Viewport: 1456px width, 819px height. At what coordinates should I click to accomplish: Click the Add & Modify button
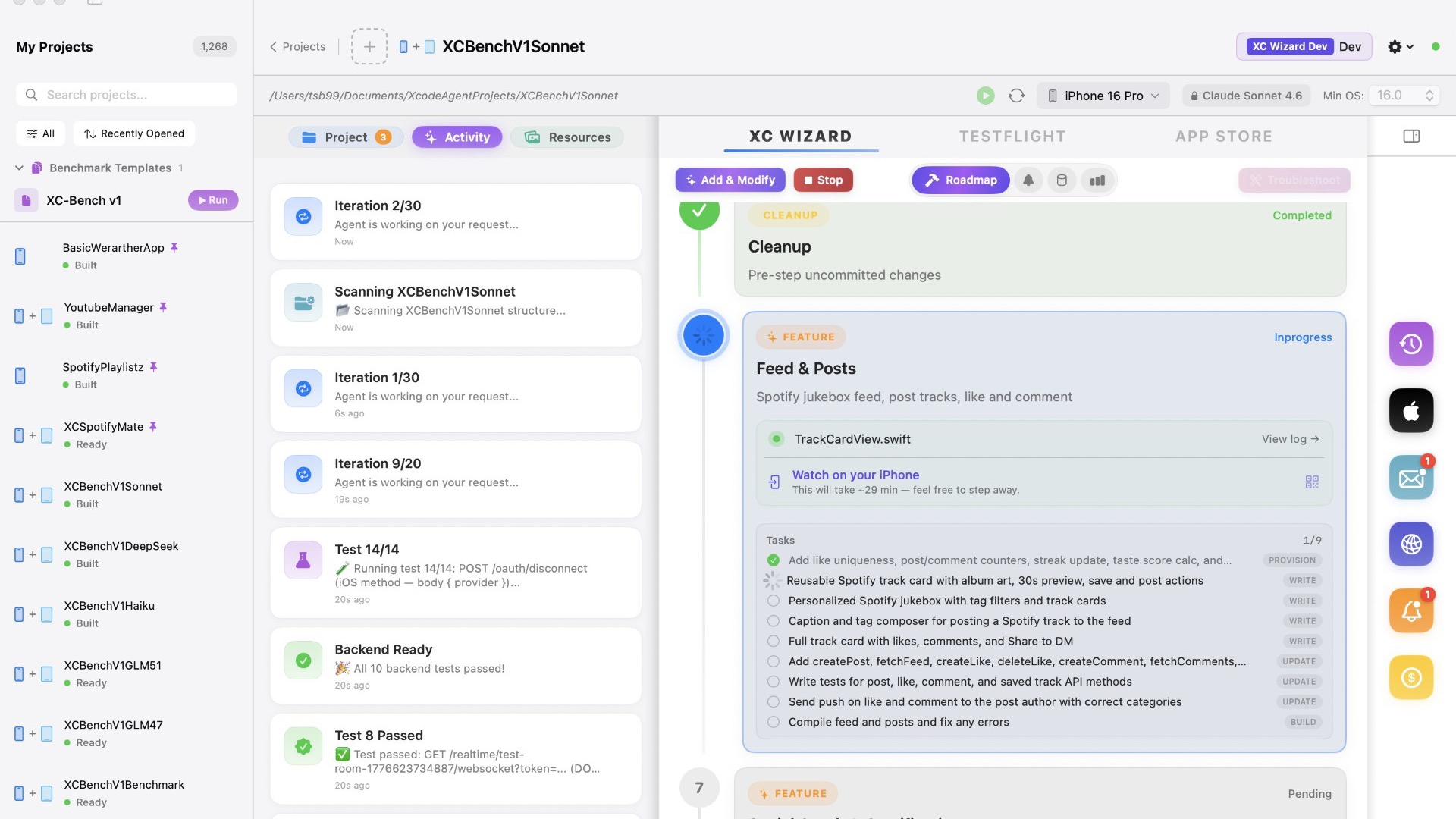click(x=730, y=180)
